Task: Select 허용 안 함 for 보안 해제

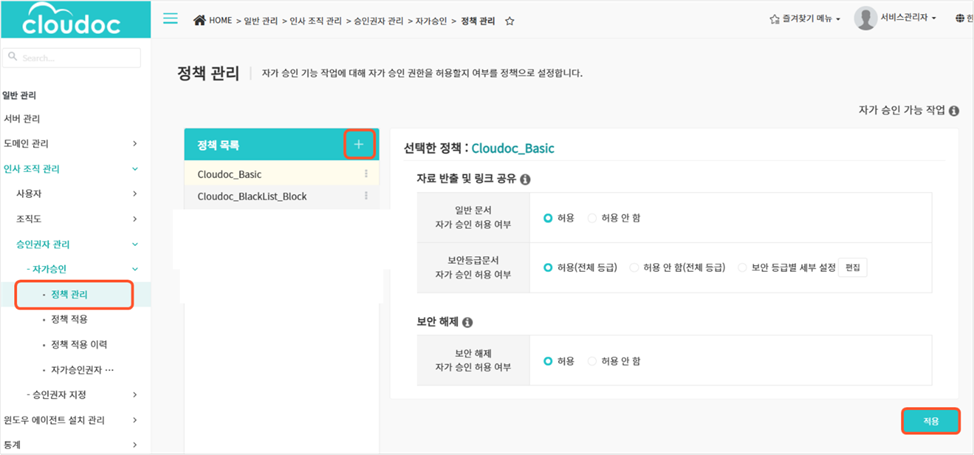Action: [x=592, y=361]
